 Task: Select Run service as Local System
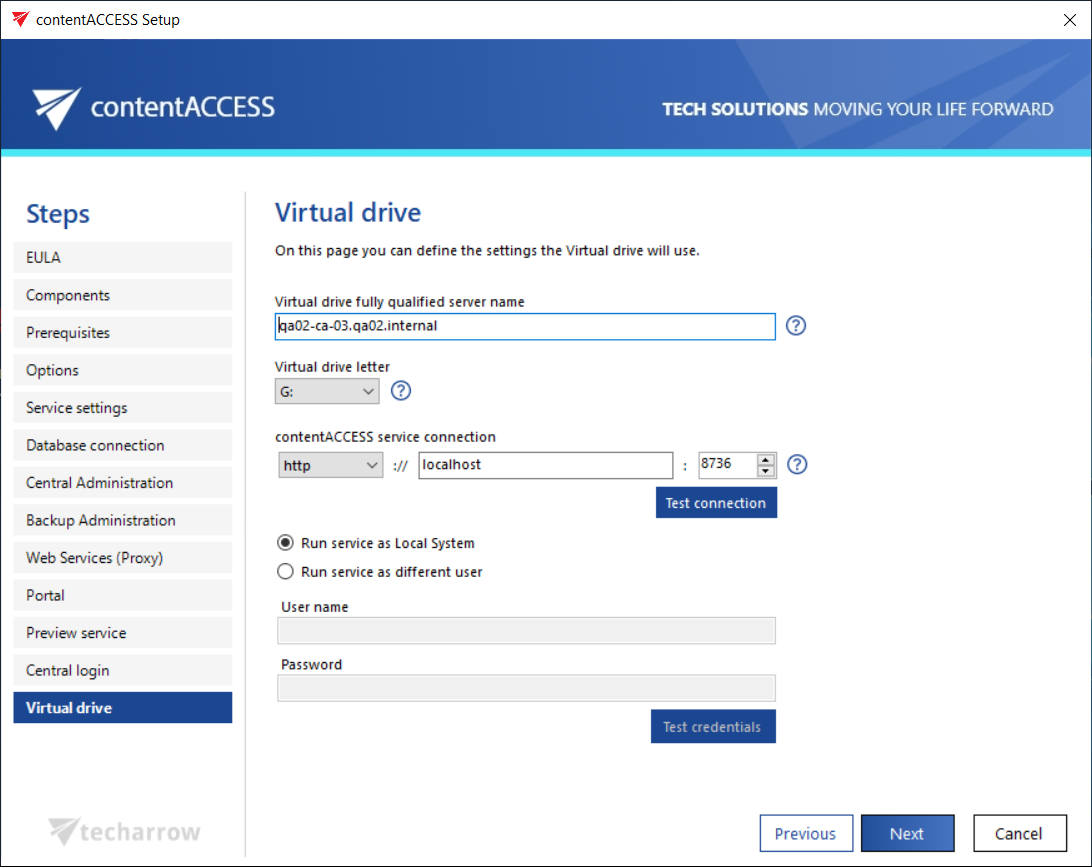[285, 543]
